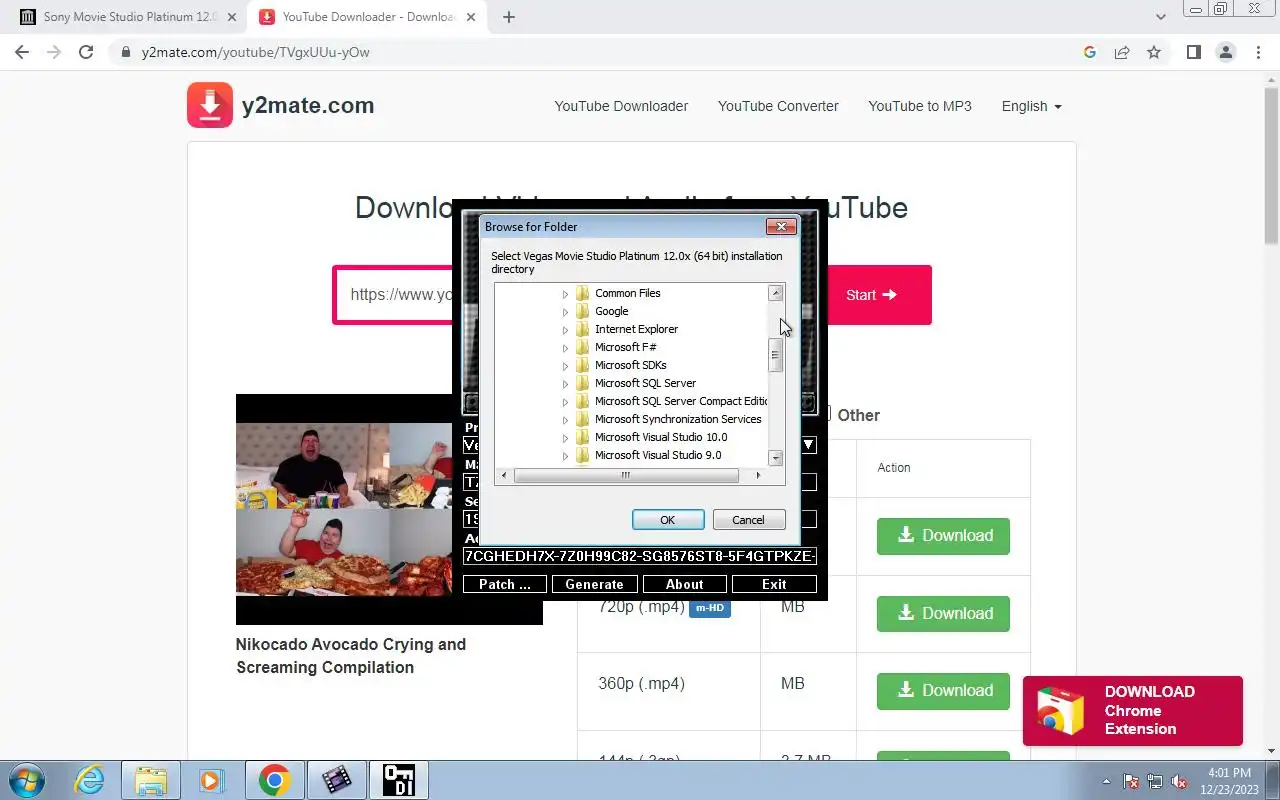Click the folder tree scroll-up arrow
This screenshot has height=800, width=1280.
coord(775,293)
